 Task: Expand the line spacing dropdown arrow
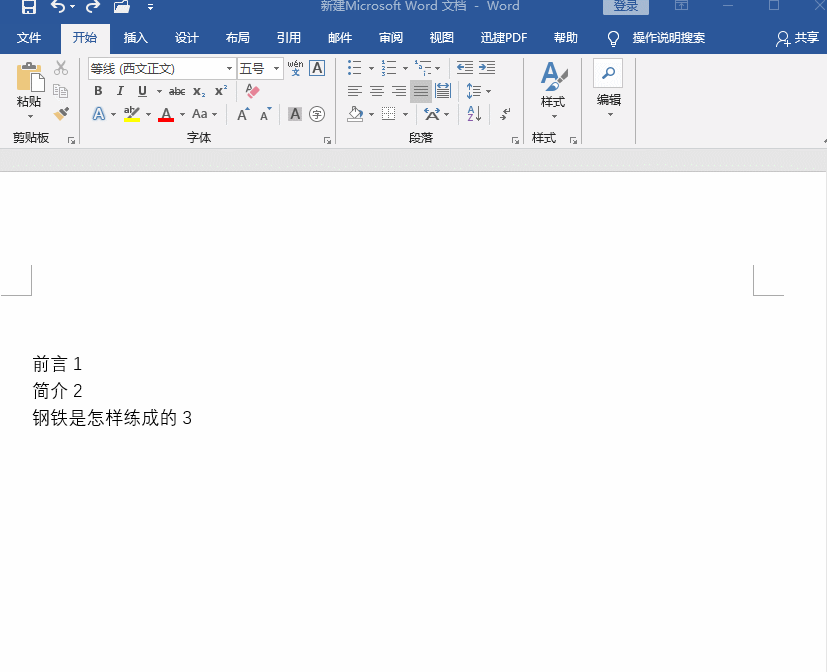pos(488,91)
